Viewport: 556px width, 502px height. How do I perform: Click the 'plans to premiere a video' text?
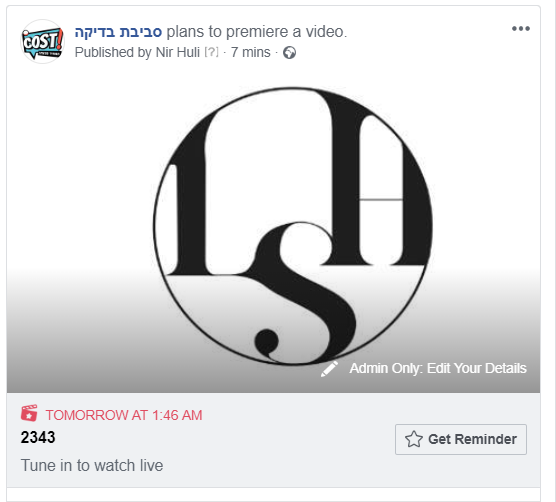[x=257, y=32]
